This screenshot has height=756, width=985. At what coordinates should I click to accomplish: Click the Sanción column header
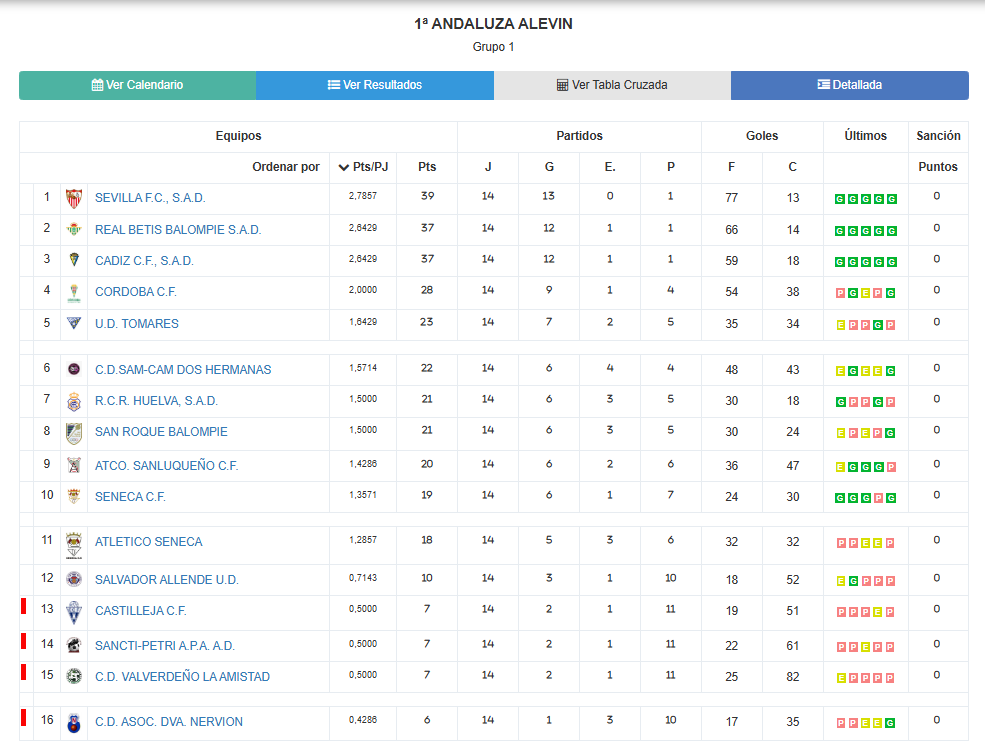coord(938,136)
